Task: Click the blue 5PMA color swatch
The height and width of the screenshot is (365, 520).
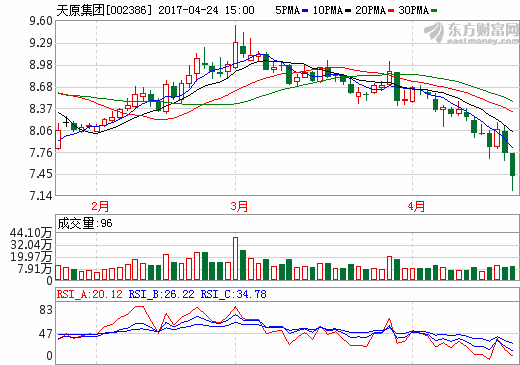Action: pyautogui.click(x=305, y=11)
